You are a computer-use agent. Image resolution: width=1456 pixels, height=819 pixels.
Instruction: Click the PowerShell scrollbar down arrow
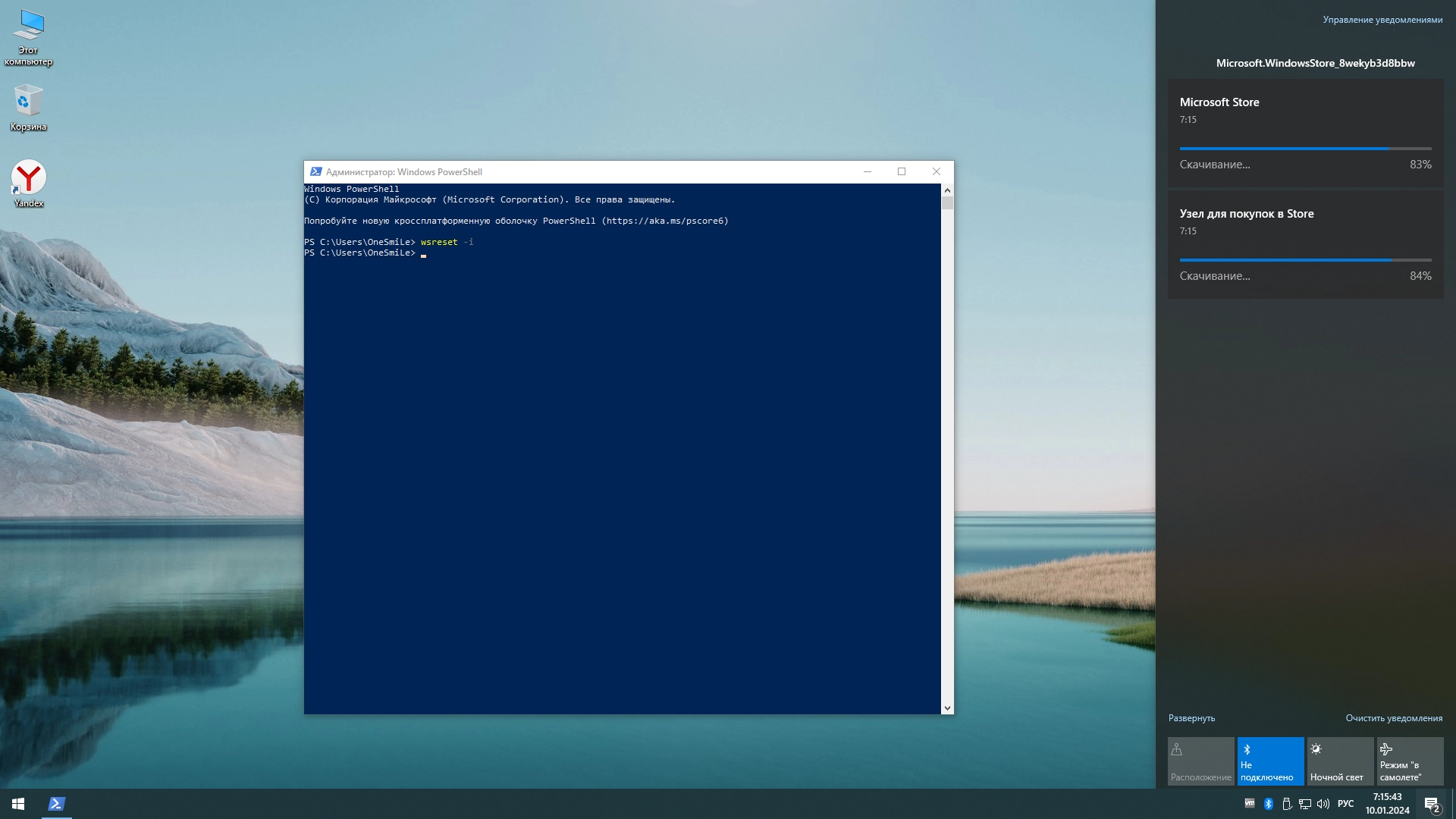click(x=947, y=708)
